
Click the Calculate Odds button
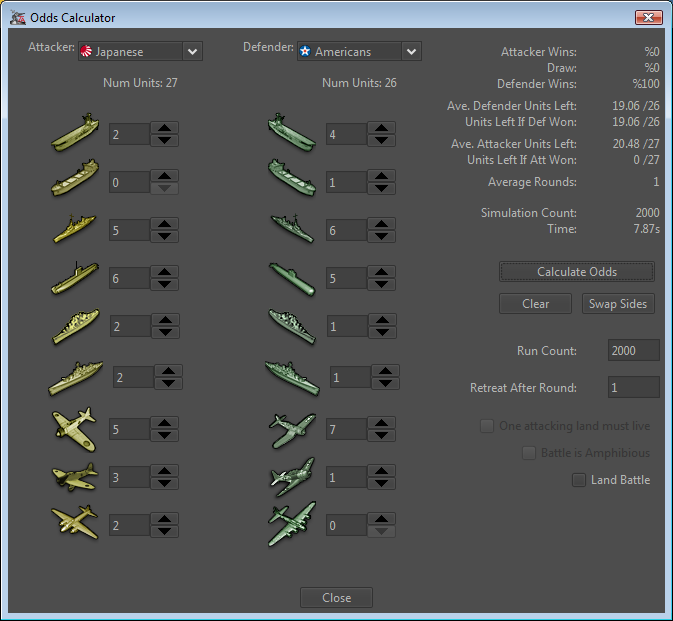(577, 272)
